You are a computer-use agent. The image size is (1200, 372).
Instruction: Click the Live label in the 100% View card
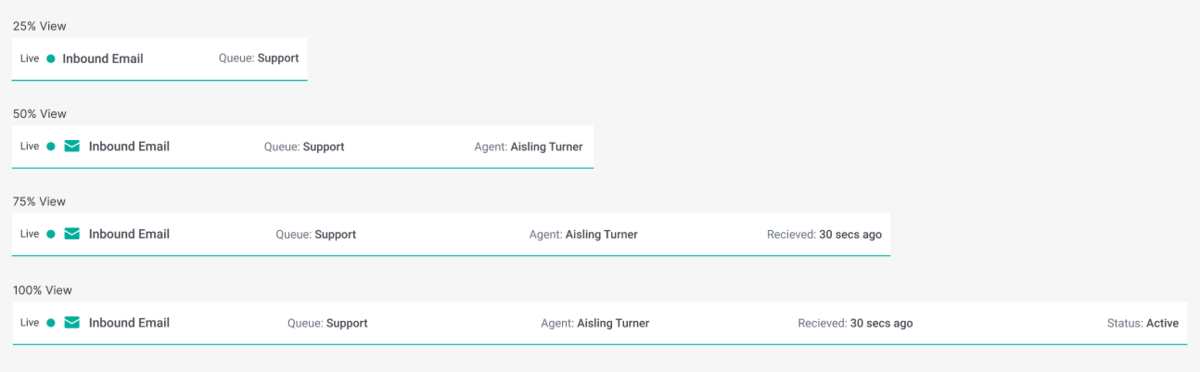(29, 323)
